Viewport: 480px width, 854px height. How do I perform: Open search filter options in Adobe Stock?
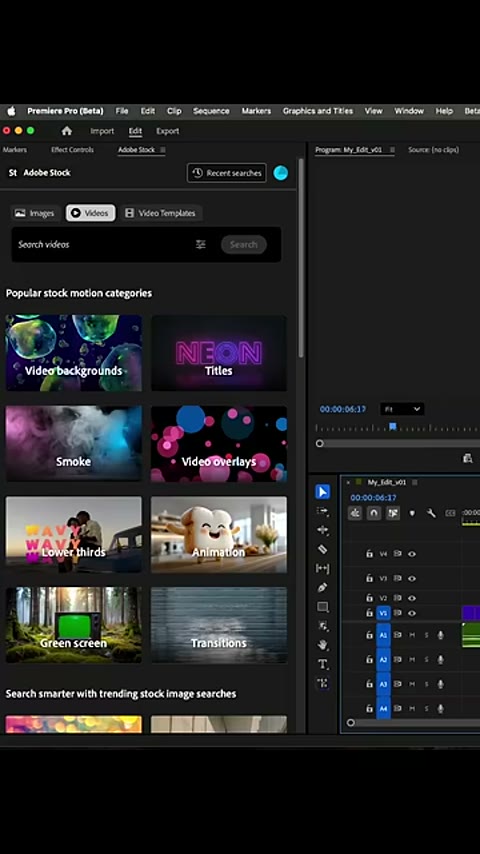click(200, 245)
